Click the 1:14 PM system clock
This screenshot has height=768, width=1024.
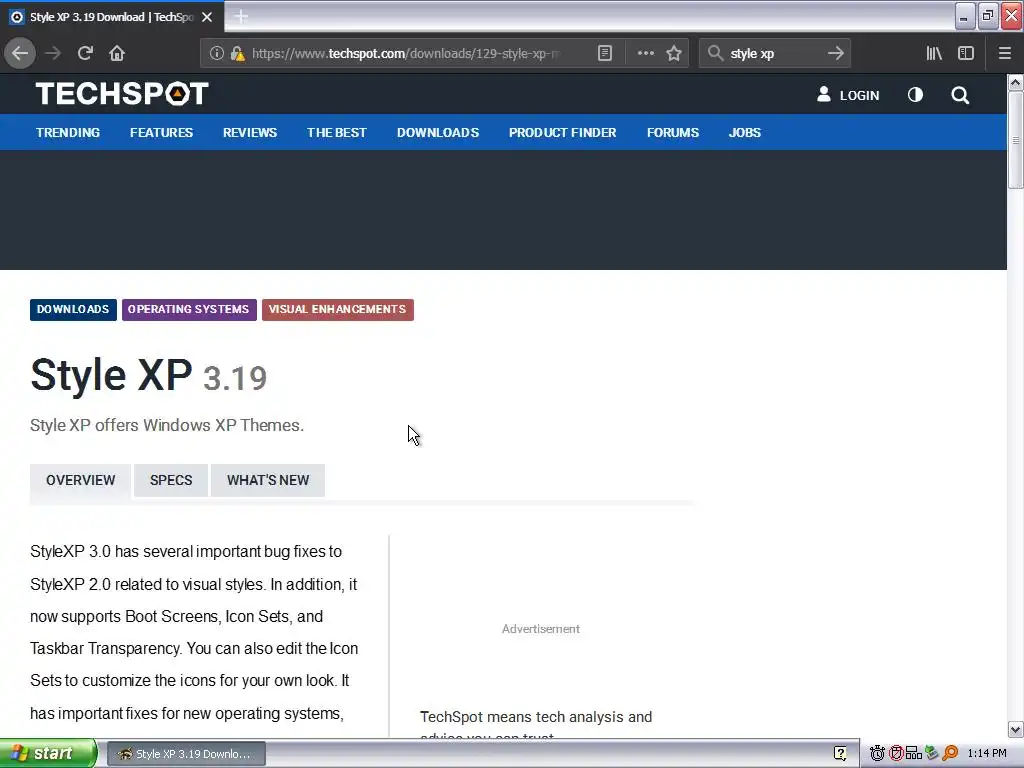[987, 754]
